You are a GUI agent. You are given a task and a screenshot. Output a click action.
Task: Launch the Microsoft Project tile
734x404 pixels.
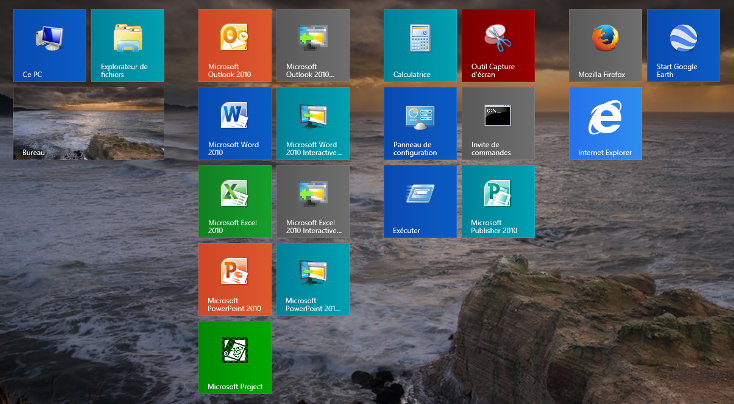click(x=235, y=358)
